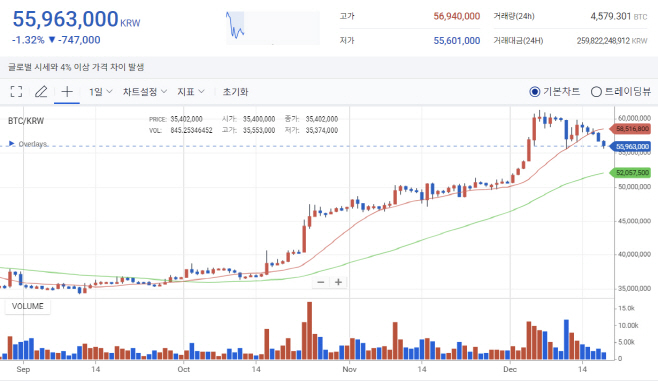Click the -1.32% change value
658x381 pixels.
(x=28, y=40)
